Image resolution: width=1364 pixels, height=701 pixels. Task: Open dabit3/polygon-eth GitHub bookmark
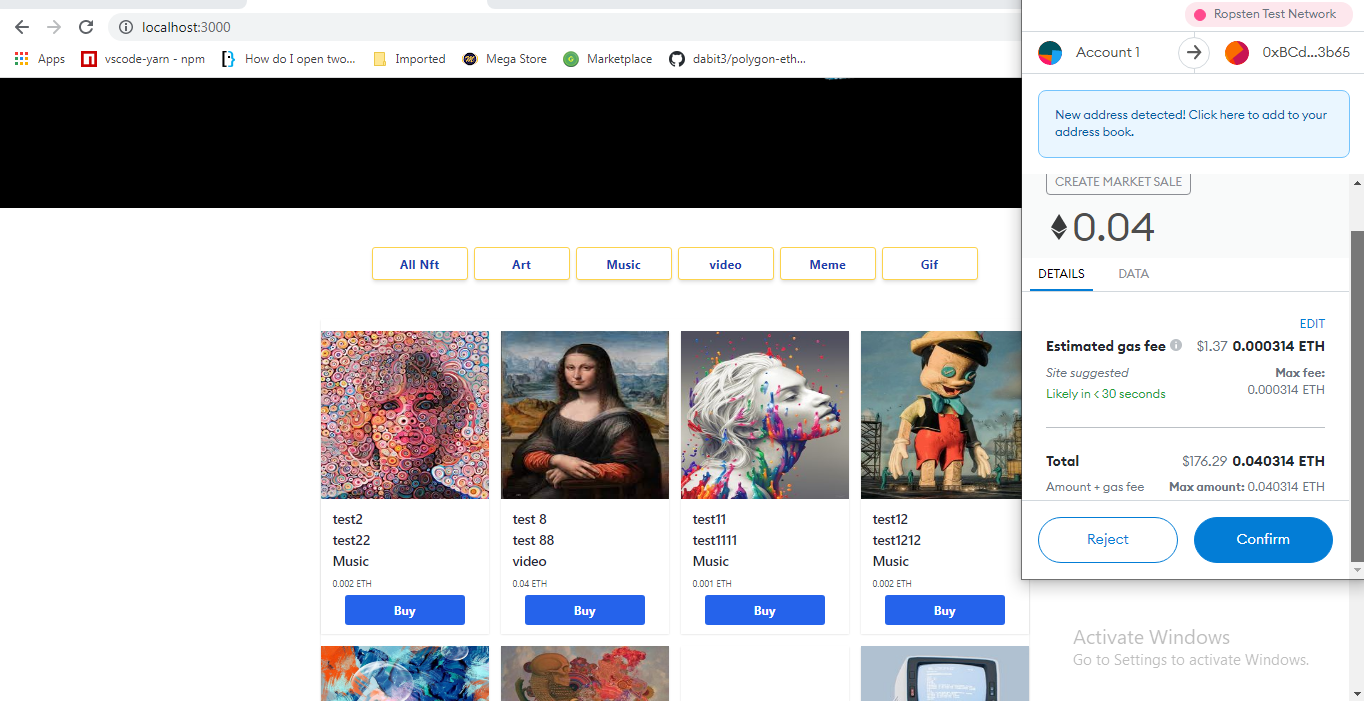click(x=737, y=59)
